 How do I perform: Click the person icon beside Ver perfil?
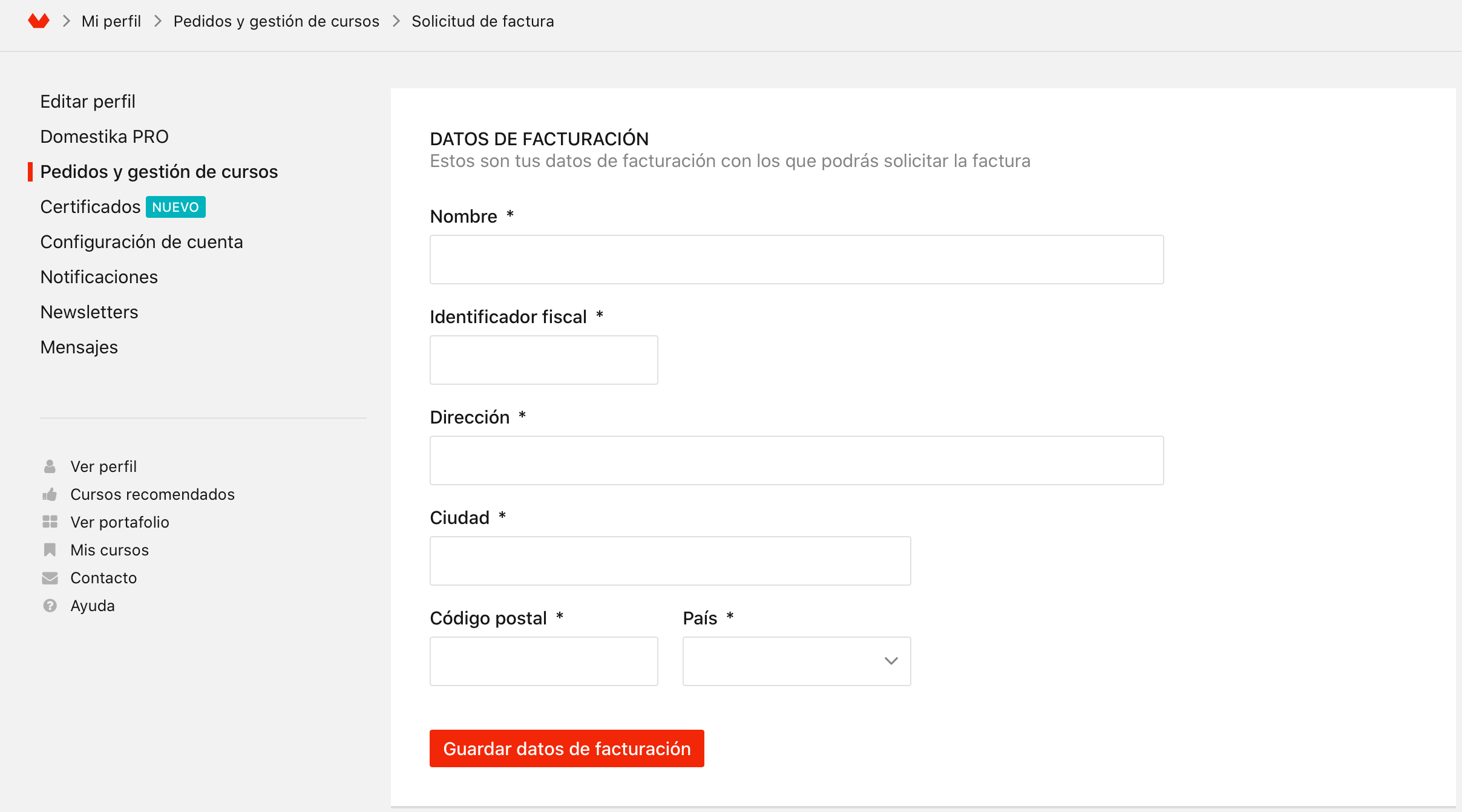[x=50, y=467]
